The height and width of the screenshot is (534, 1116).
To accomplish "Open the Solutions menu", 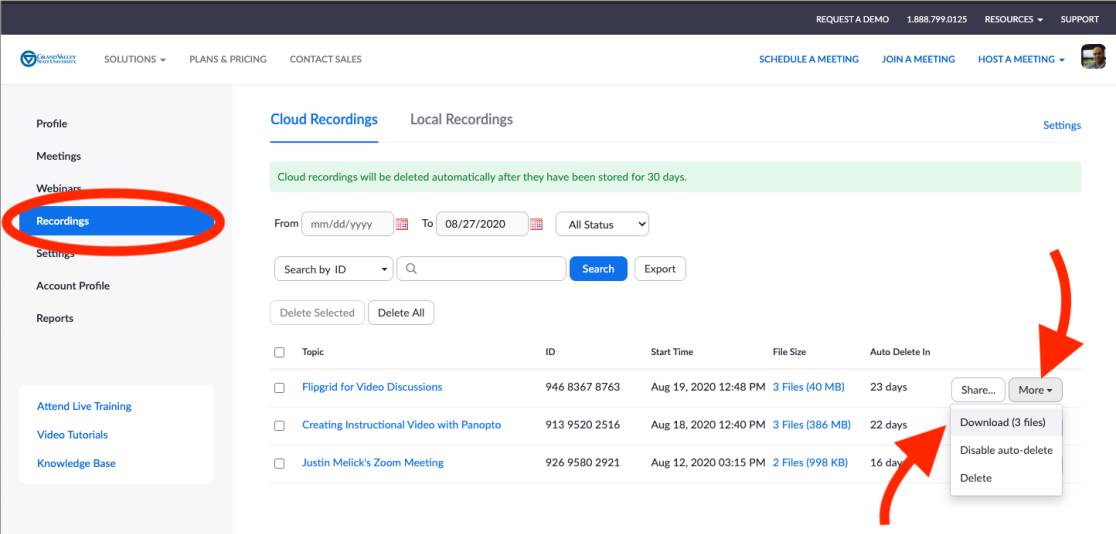I will [135, 59].
